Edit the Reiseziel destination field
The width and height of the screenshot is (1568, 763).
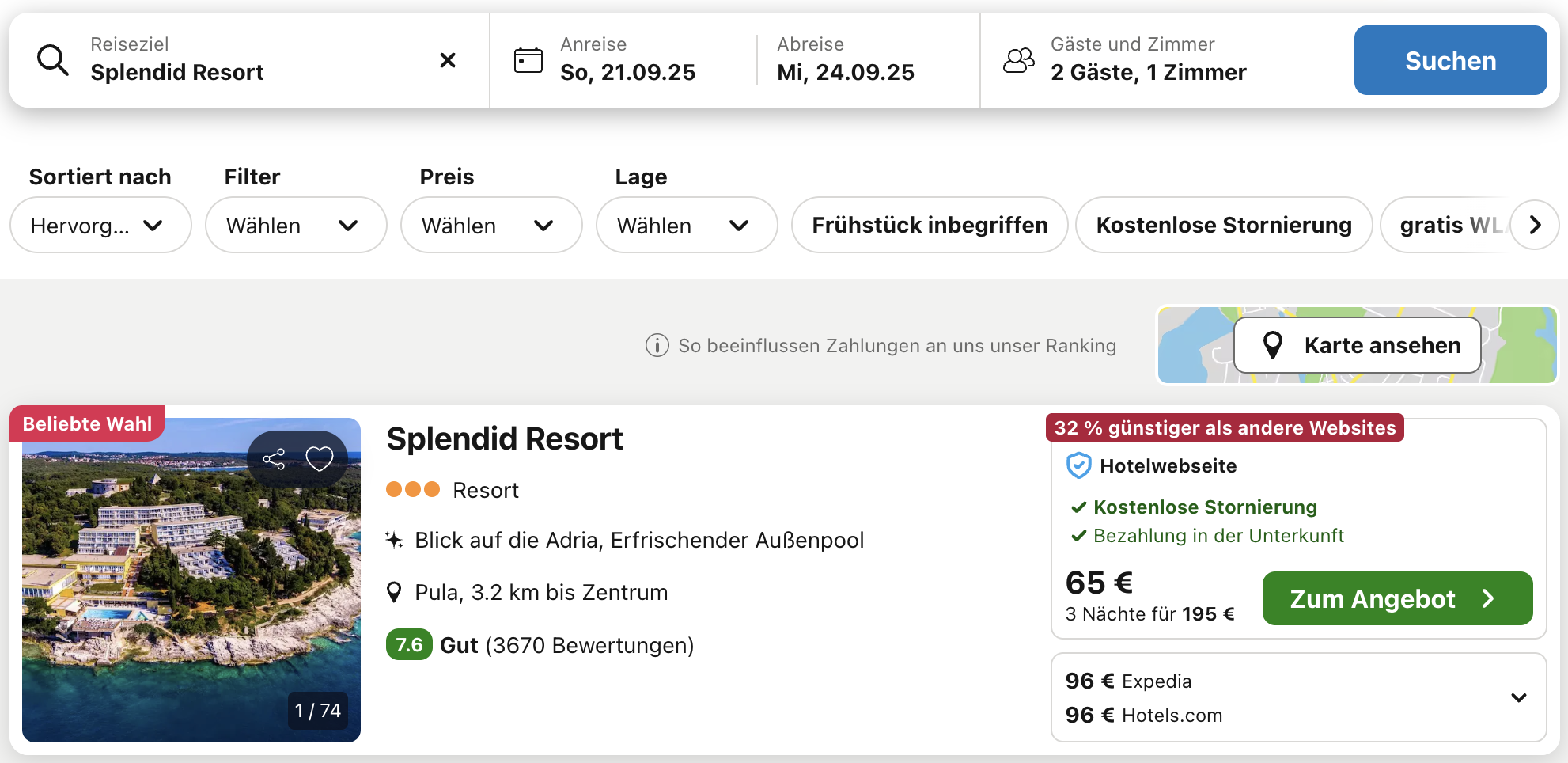249,60
